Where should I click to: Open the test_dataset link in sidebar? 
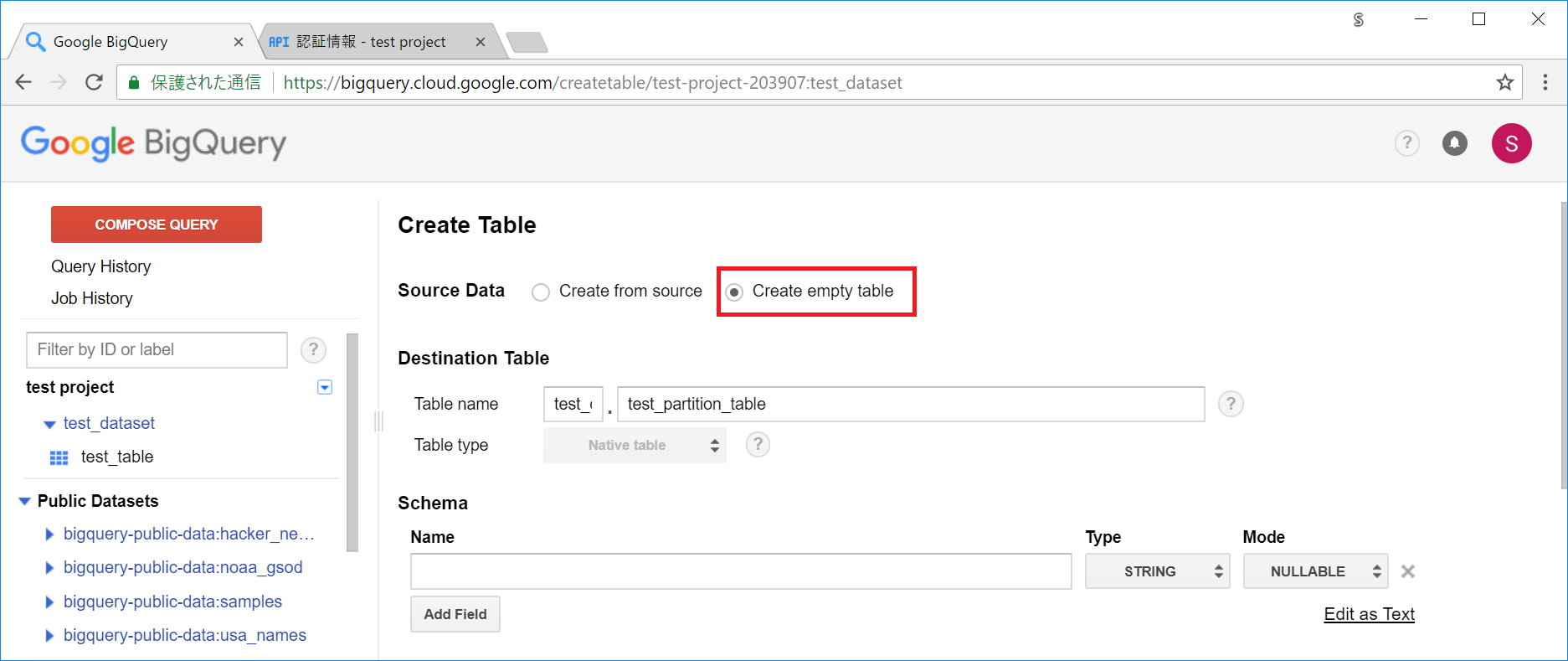[x=109, y=423]
